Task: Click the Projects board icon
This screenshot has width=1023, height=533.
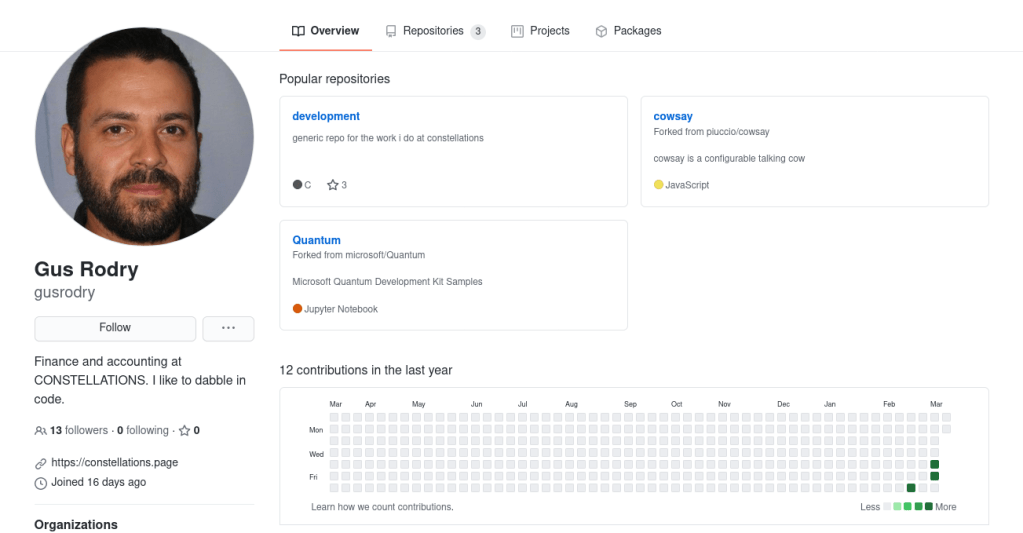Action: [x=517, y=31]
